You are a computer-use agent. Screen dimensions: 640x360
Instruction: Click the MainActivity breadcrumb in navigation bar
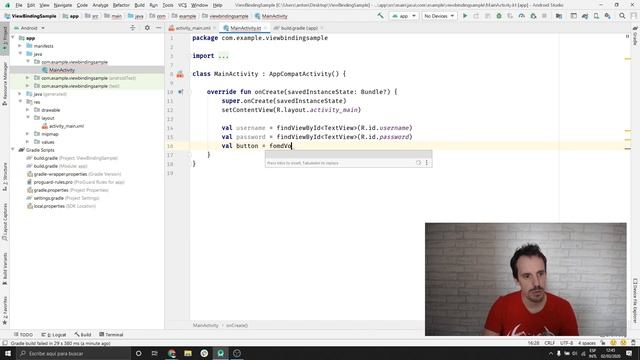click(271, 16)
